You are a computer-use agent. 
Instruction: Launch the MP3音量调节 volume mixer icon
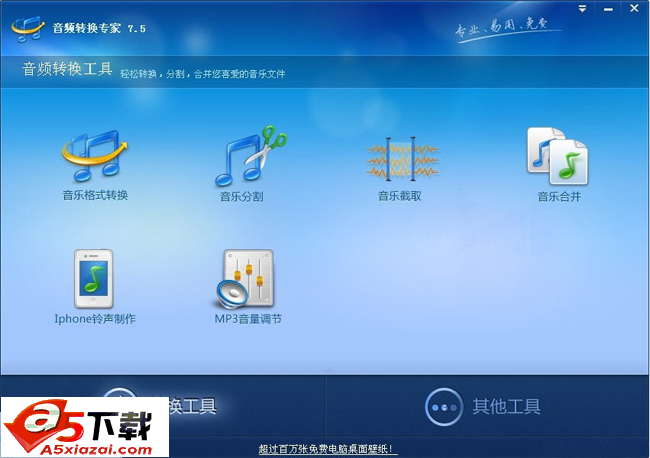pyautogui.click(x=245, y=279)
